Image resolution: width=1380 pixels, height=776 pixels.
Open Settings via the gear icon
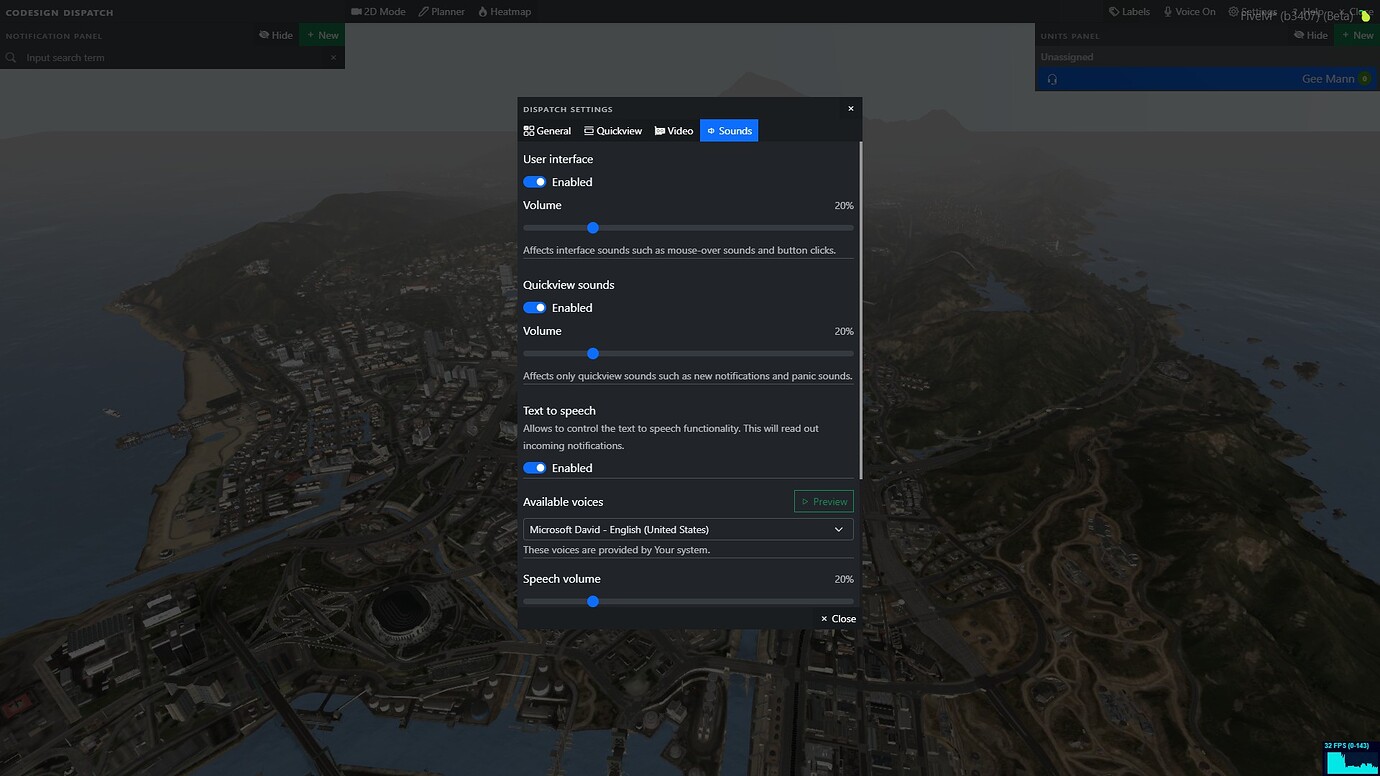click(1234, 11)
